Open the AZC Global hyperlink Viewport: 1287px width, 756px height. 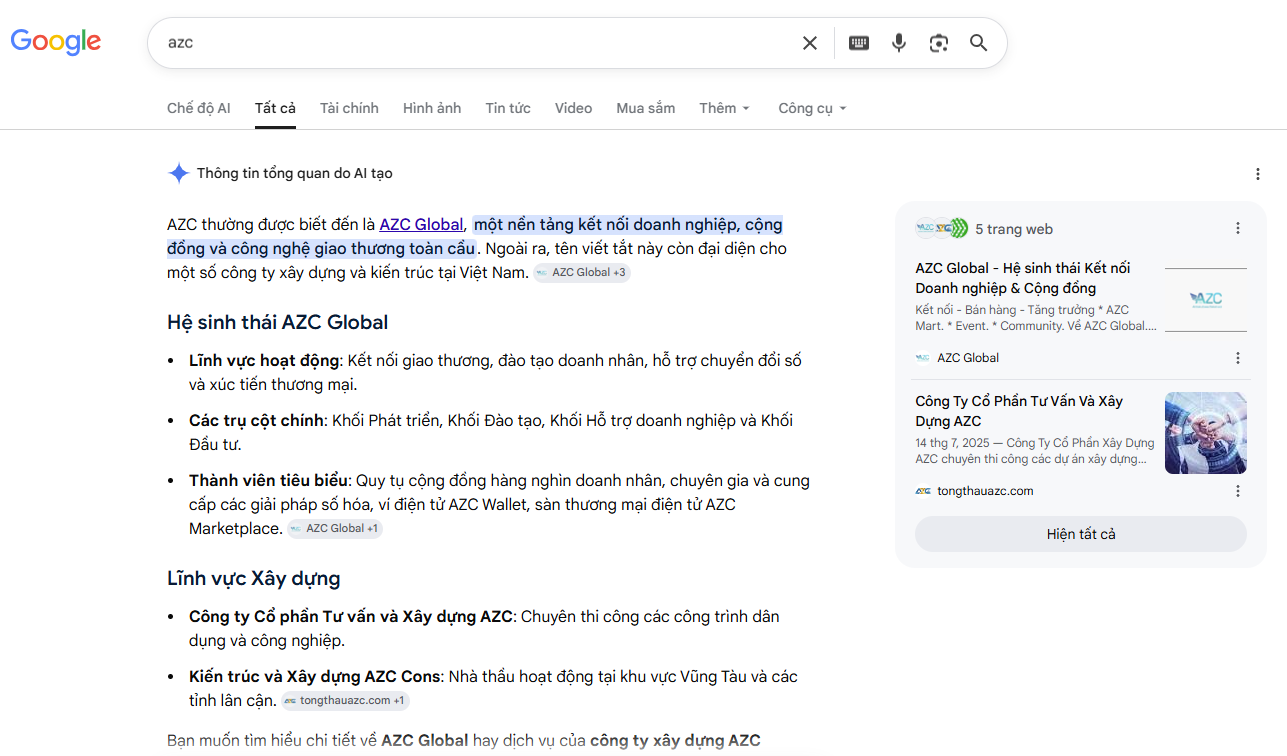point(421,224)
